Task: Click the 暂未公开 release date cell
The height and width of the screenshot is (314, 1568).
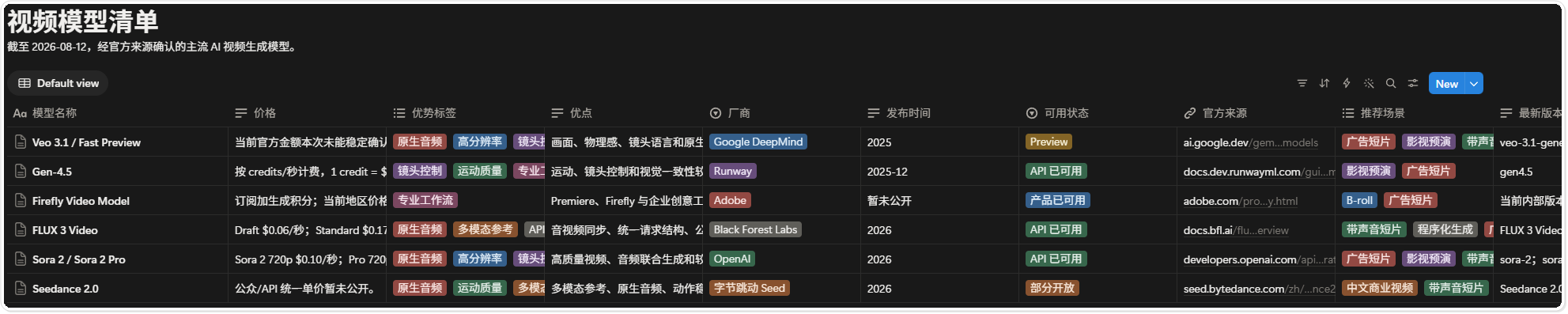Action: pos(940,201)
